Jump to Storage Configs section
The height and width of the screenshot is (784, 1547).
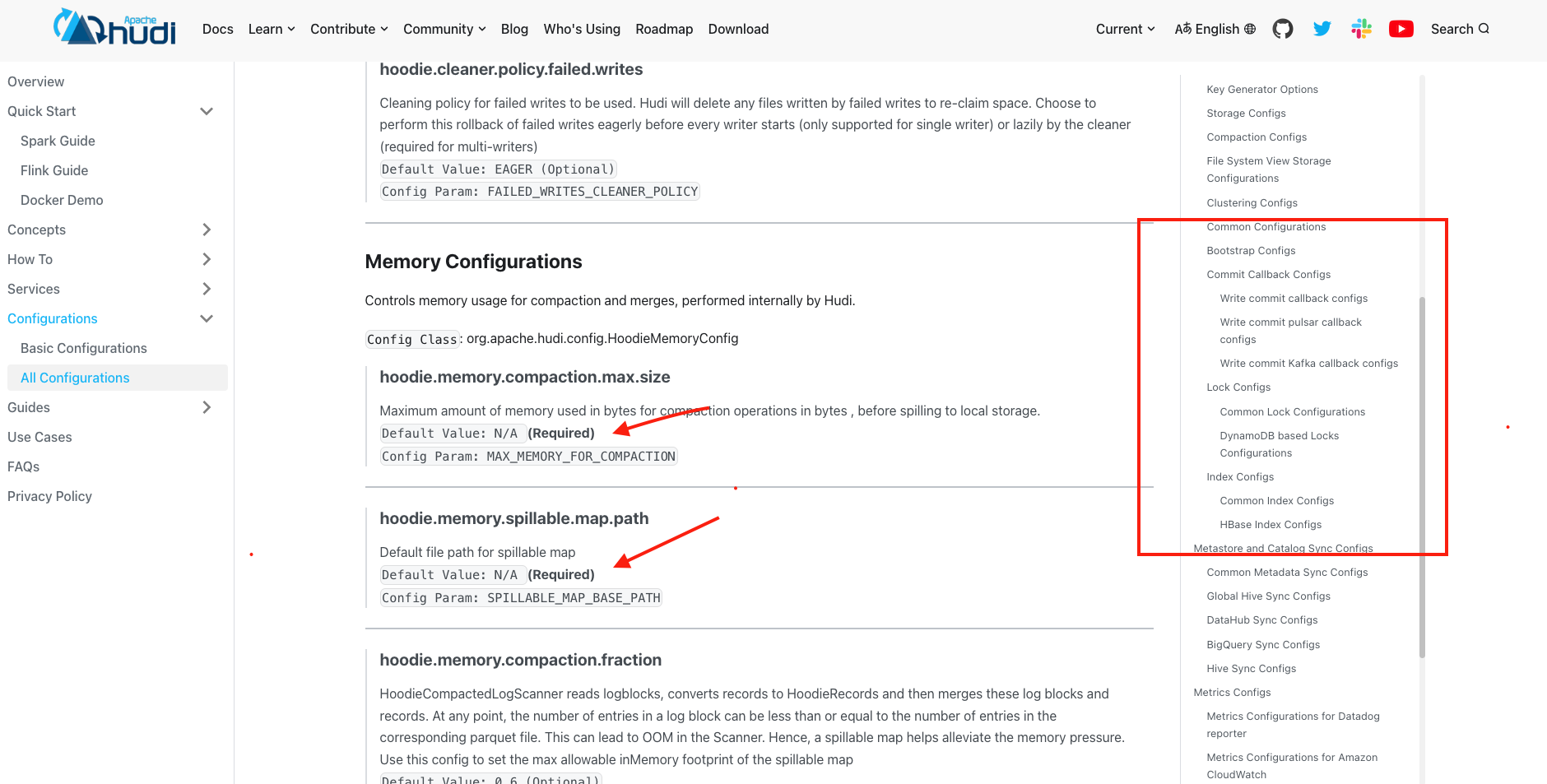point(1246,113)
